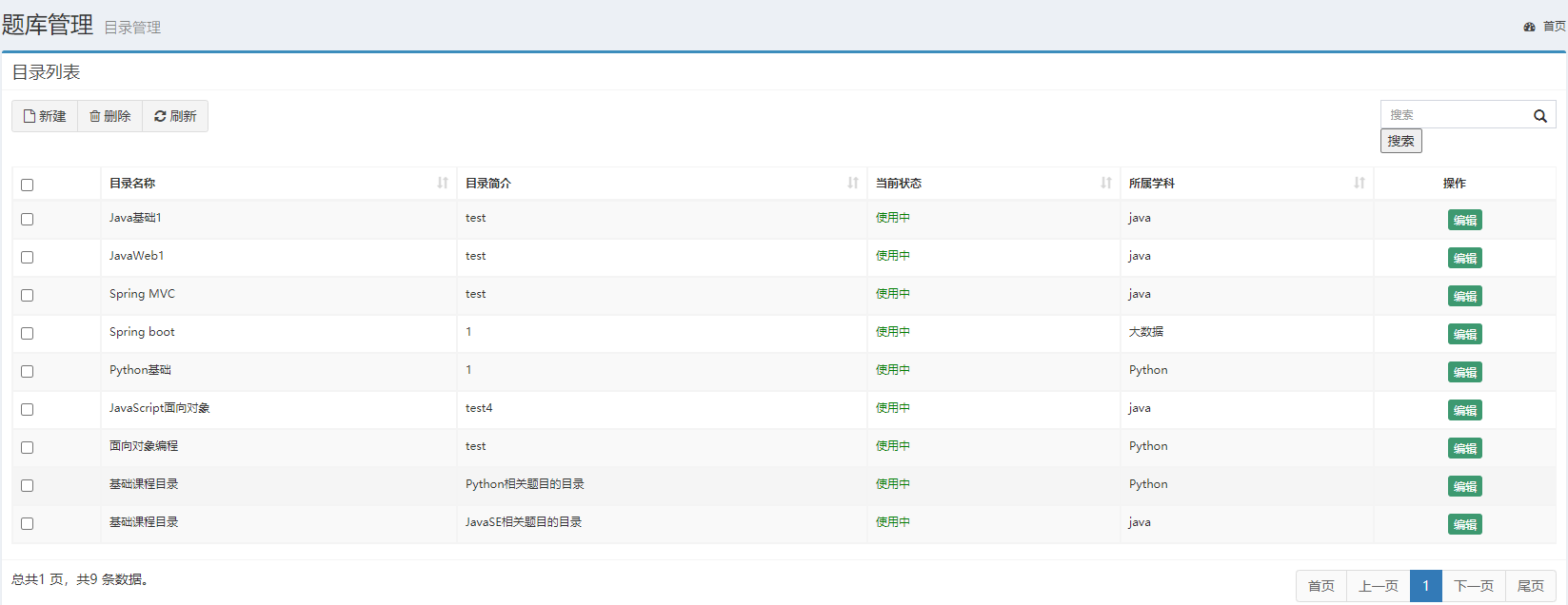Screen dimensions: 1568x605
Task: Click the JavaScript面向对象 directory name
Action: point(159,408)
